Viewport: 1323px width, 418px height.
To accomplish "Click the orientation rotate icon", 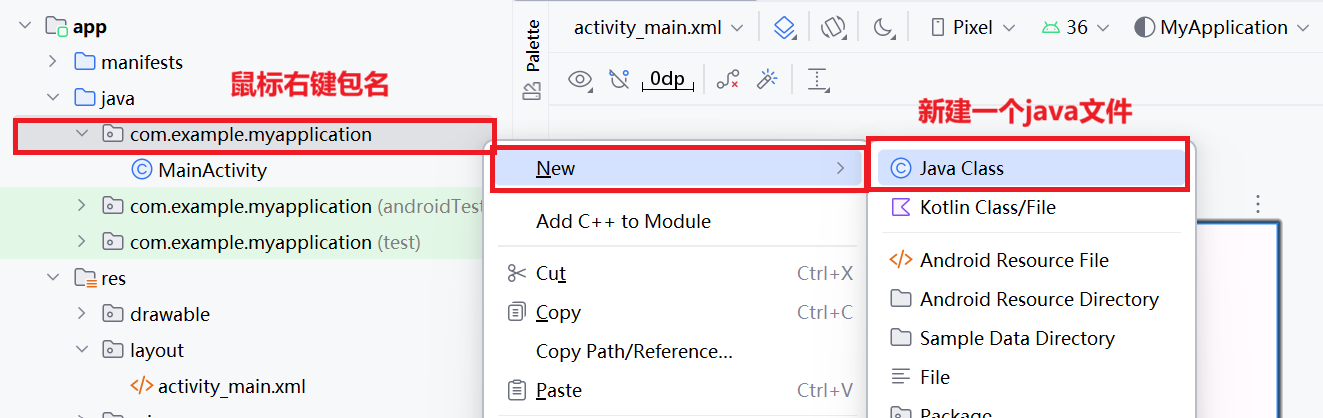I will tap(833, 28).
